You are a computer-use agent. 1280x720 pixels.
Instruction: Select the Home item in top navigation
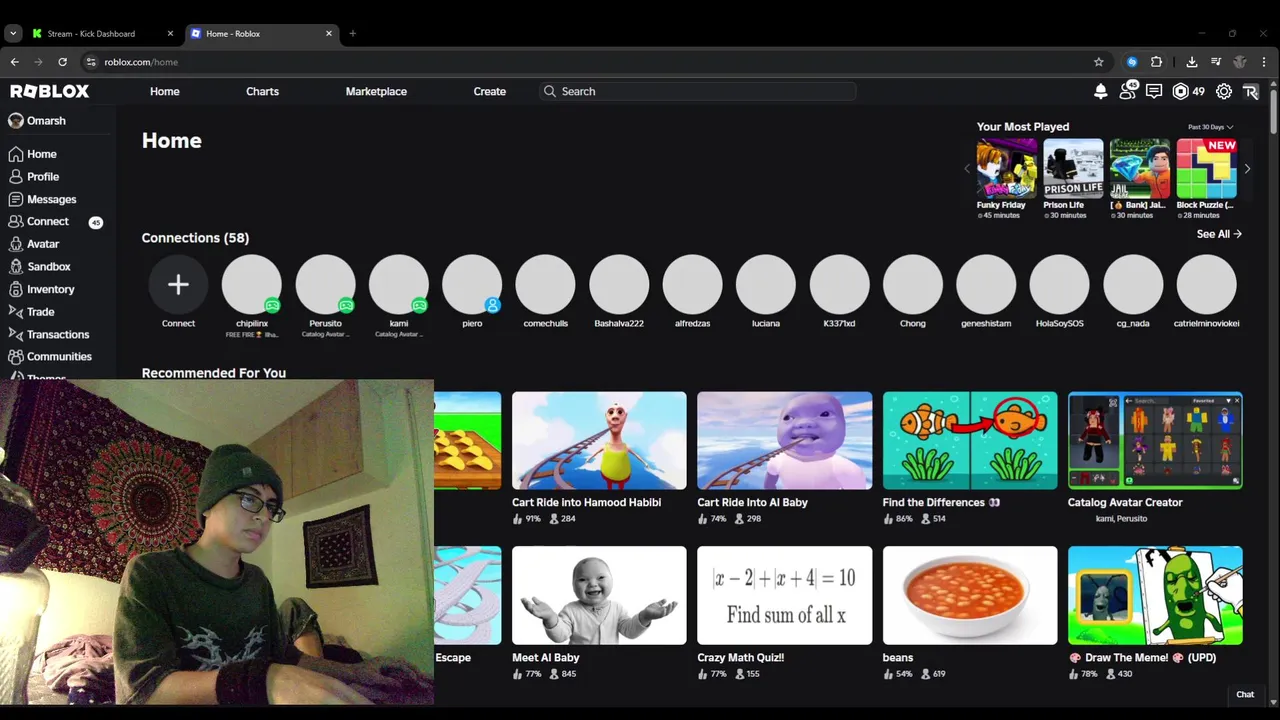165,91
